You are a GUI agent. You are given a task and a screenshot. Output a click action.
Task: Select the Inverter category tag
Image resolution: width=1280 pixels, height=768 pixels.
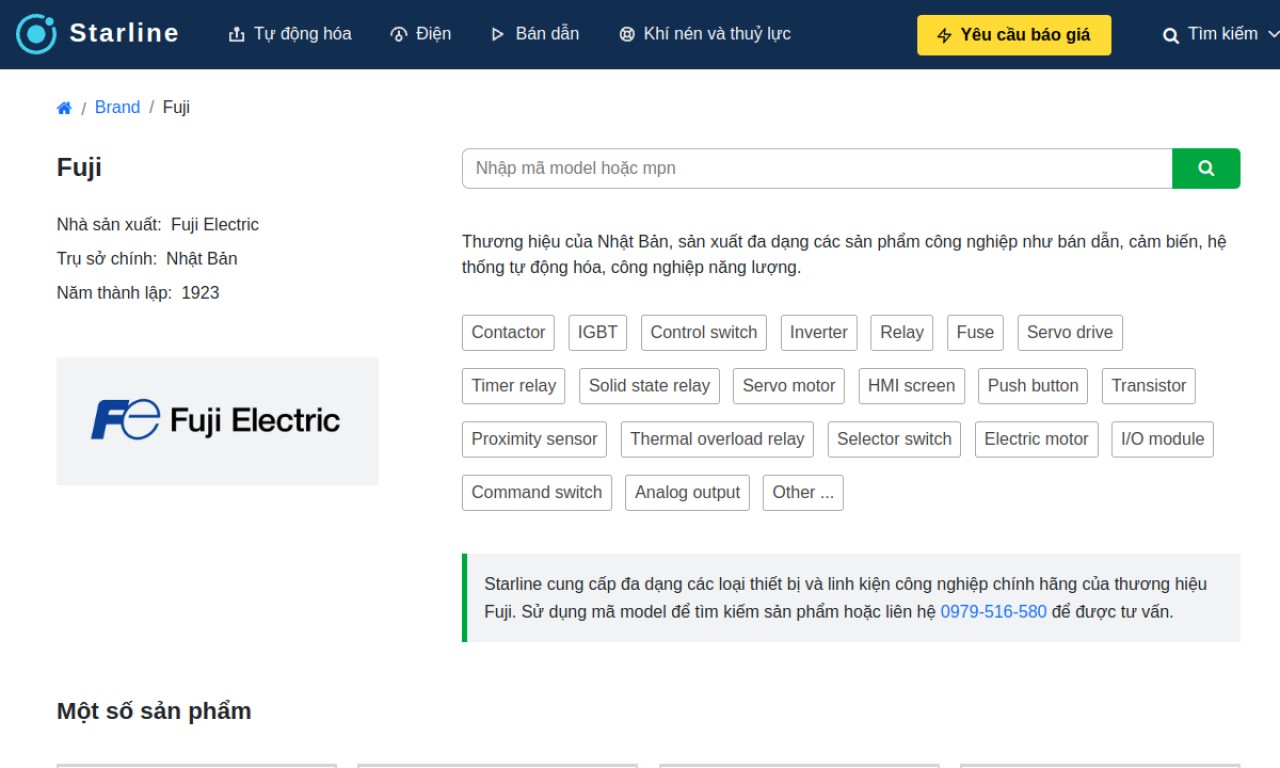(x=819, y=333)
